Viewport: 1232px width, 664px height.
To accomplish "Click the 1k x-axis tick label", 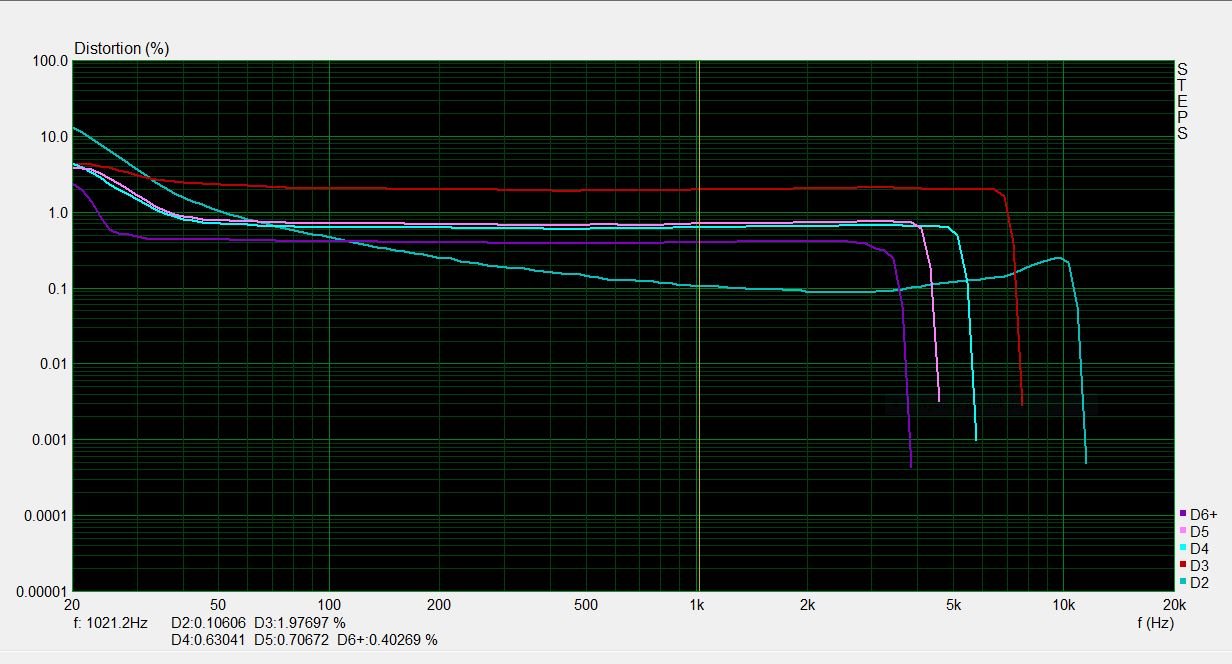I will [697, 605].
